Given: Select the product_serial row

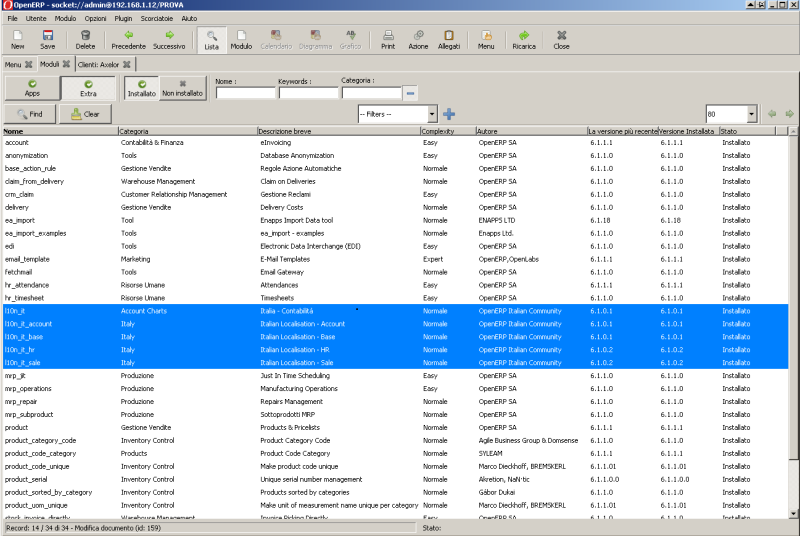Looking at the screenshot, I should click(395, 479).
